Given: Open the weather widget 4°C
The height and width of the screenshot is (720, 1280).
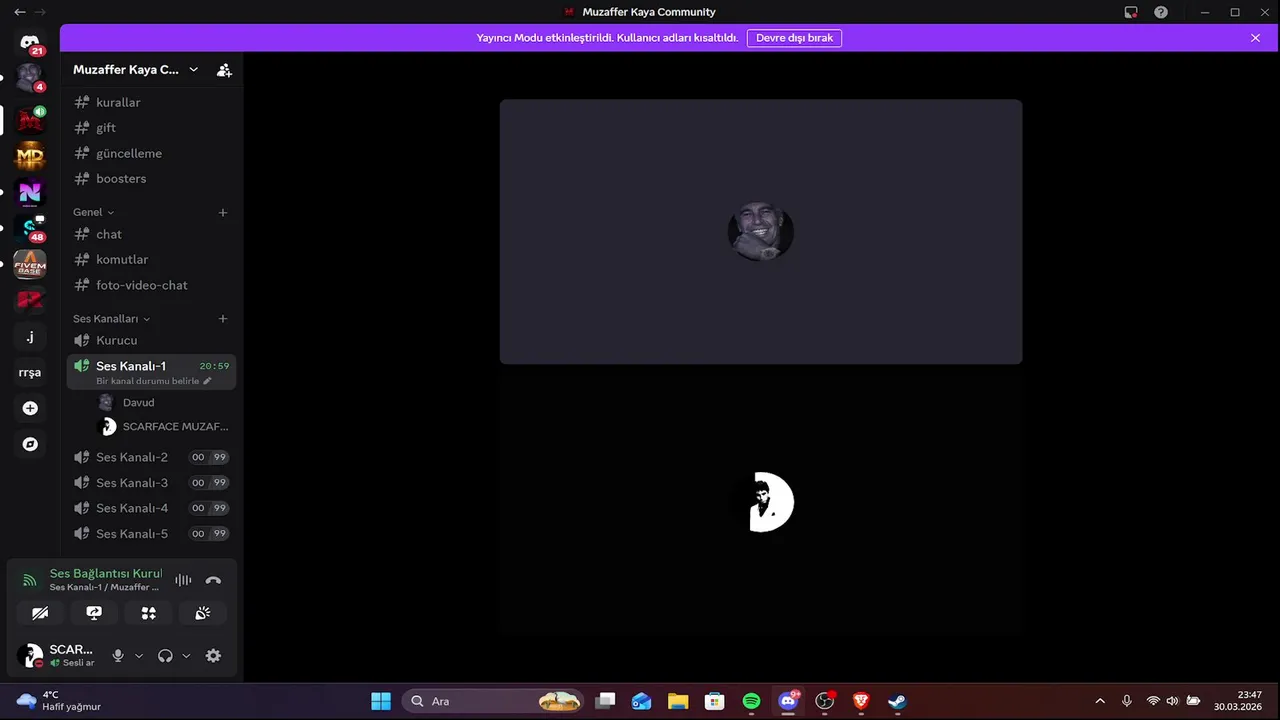Looking at the screenshot, I should pyautogui.click(x=58, y=701).
